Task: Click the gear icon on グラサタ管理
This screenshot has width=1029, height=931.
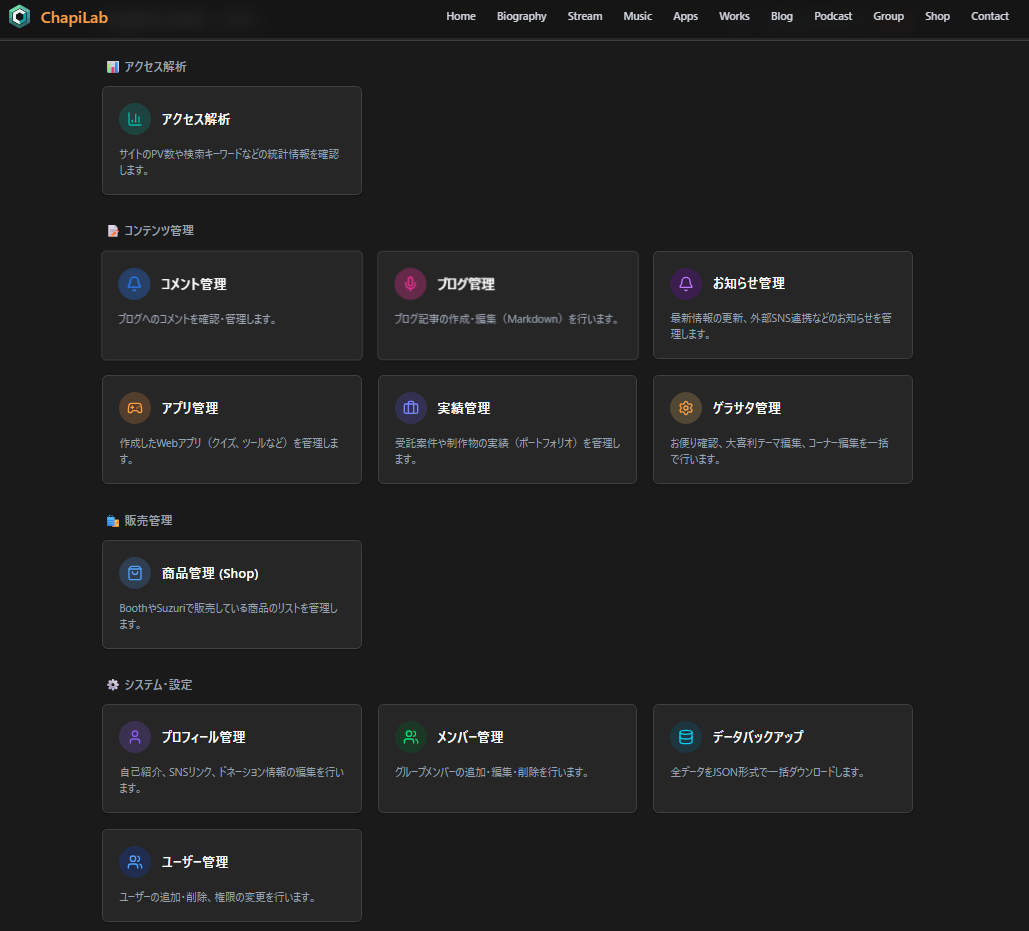Action: [686, 408]
